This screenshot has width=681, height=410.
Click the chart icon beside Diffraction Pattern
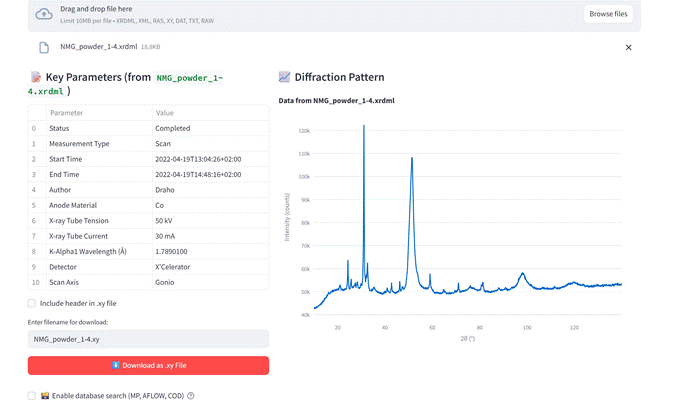284,77
